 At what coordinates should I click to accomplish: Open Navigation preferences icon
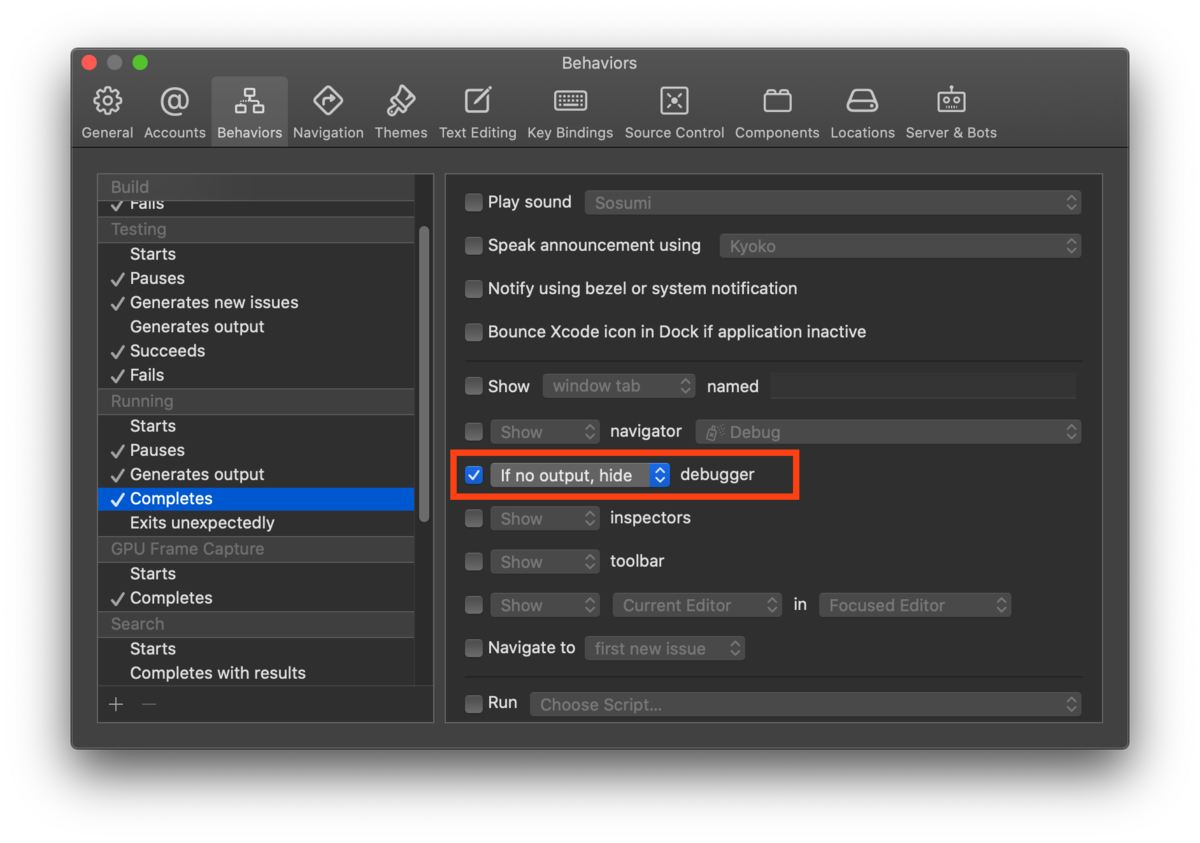(x=328, y=101)
